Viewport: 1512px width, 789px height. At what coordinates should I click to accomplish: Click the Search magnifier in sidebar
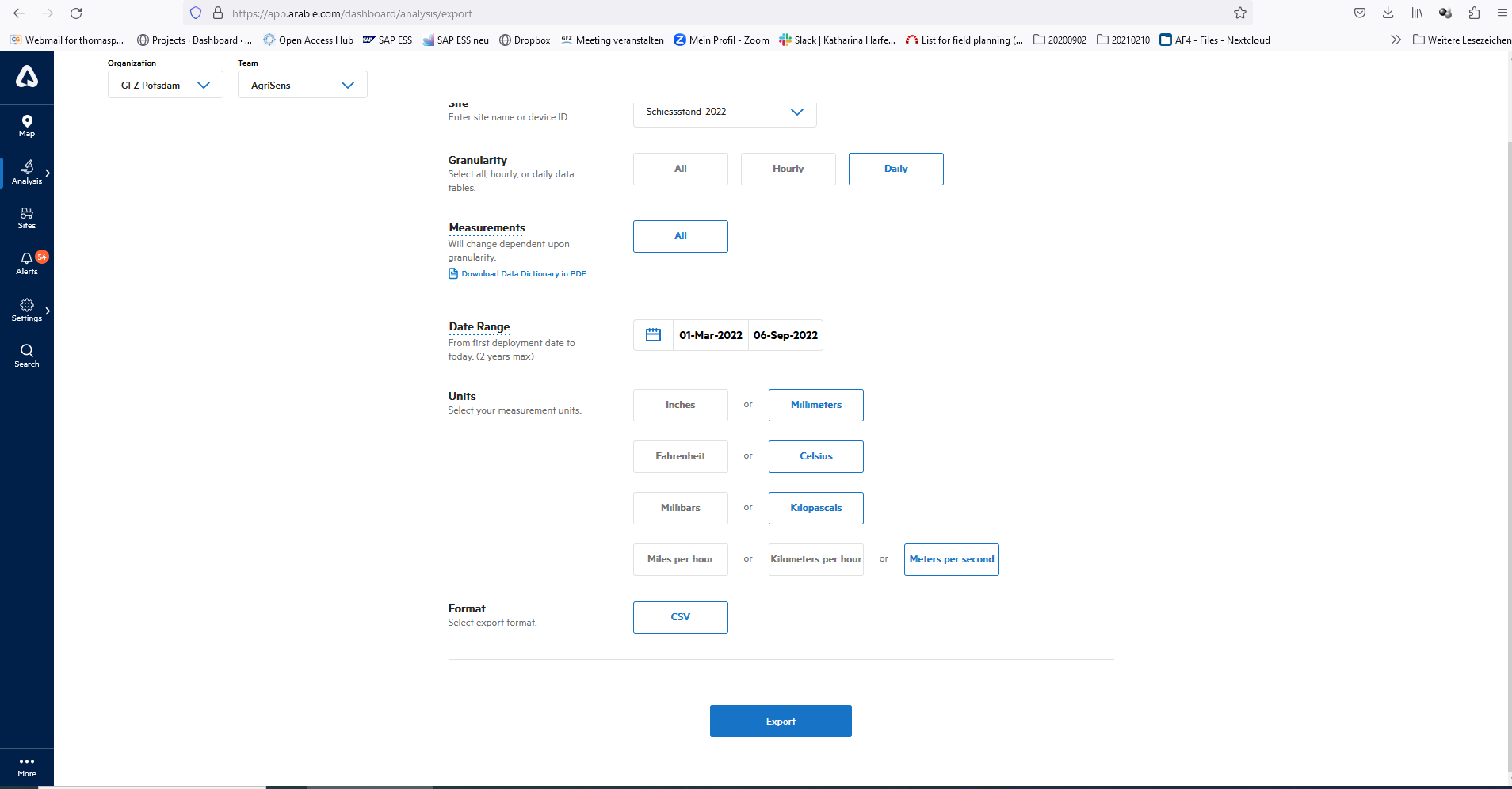point(27,355)
